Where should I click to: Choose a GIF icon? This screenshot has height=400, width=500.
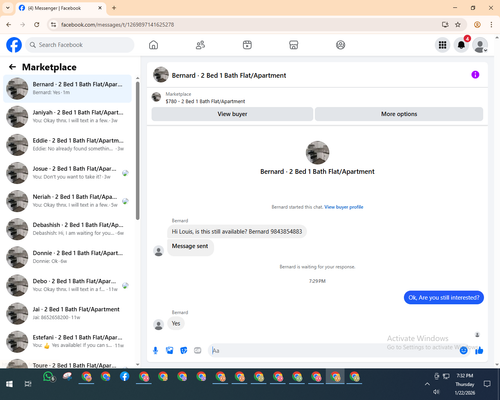click(x=198, y=350)
